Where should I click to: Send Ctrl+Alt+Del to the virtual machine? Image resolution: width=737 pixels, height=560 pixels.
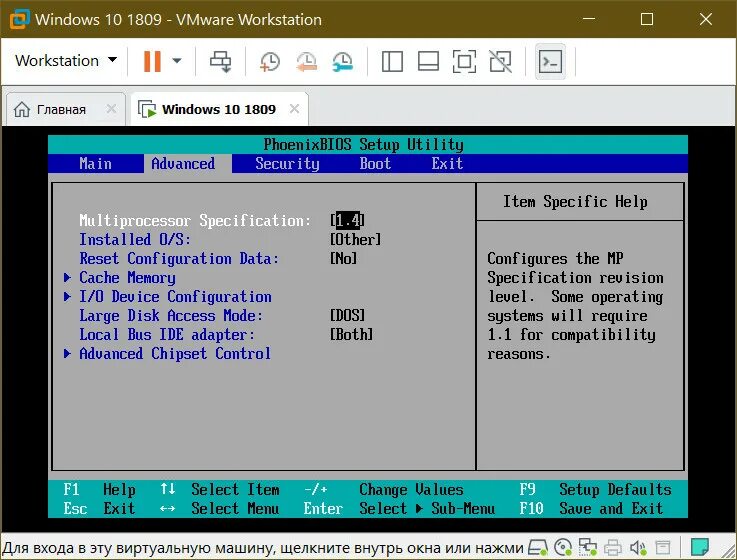tap(220, 62)
